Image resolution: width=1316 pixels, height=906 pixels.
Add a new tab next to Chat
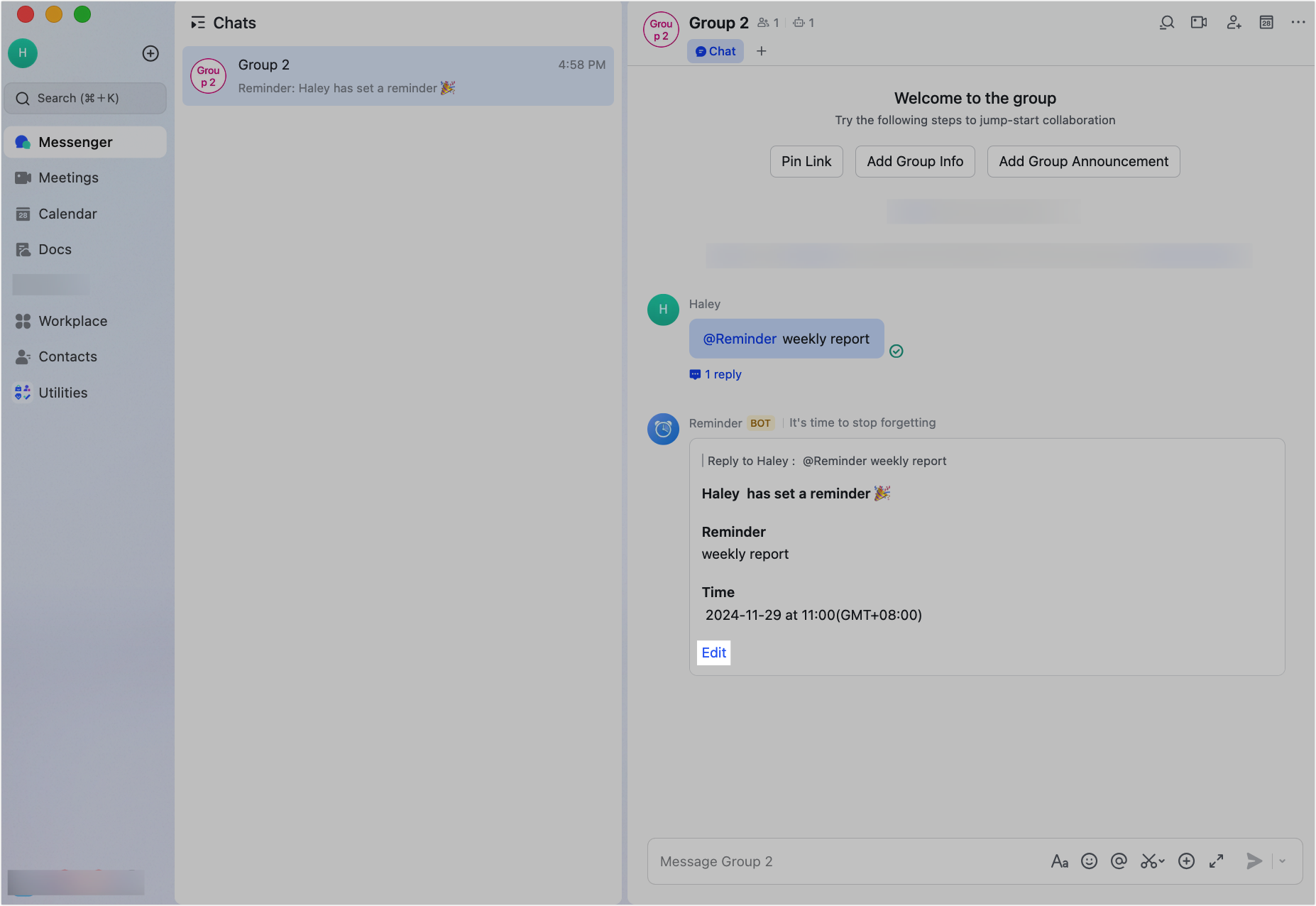(762, 51)
